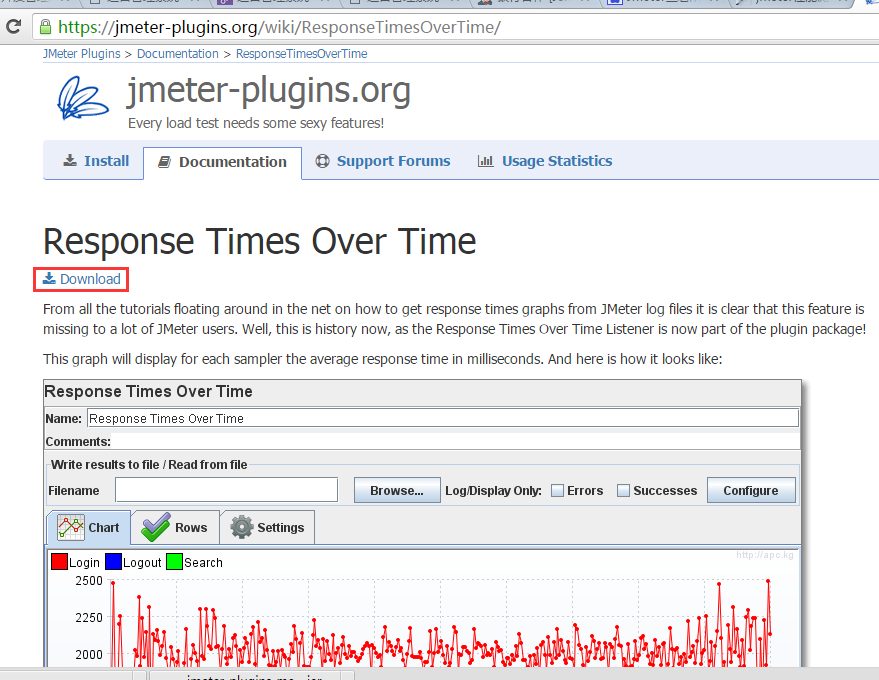The width and height of the screenshot is (879, 680).
Task: Click the Support Forums lifebuoy icon
Action: (322, 161)
